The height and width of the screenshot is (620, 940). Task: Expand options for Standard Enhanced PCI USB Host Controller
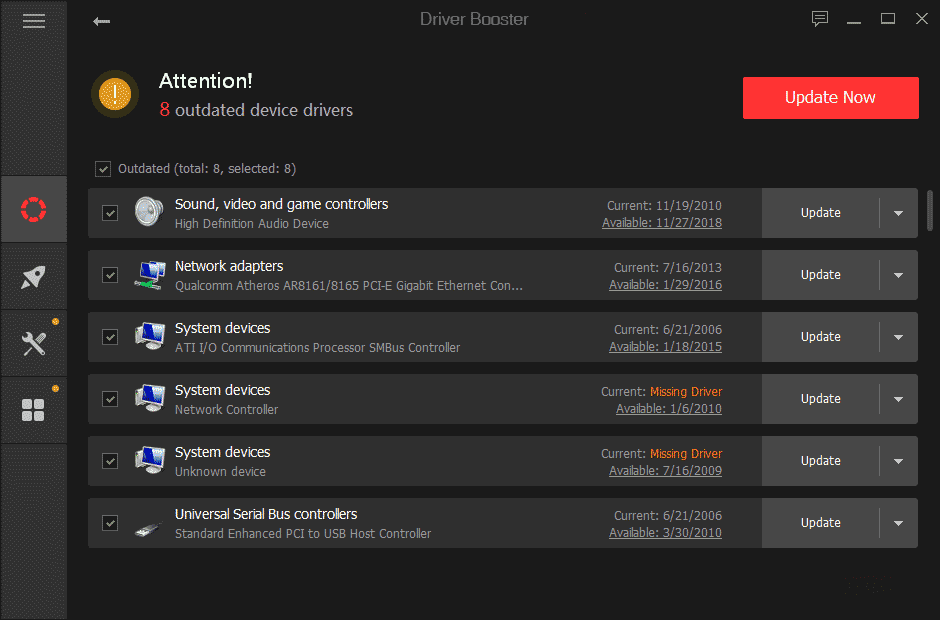coord(899,522)
